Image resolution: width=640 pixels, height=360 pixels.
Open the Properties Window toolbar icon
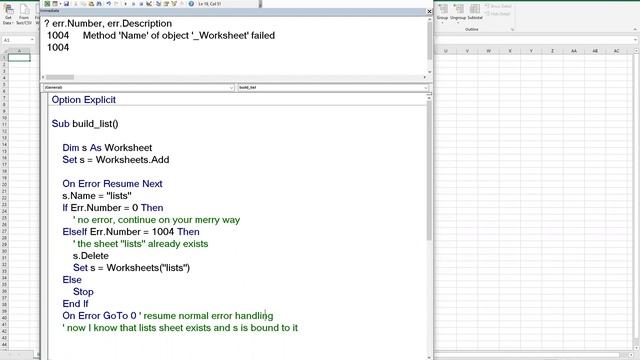[x=166, y=4]
